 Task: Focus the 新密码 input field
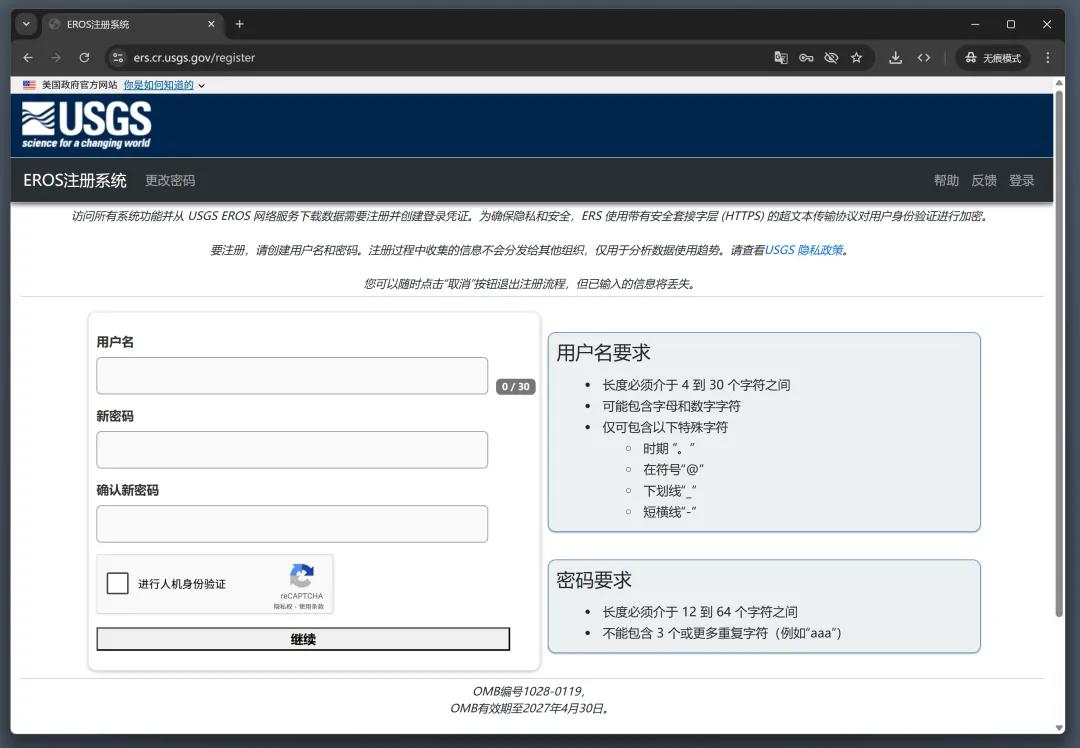[292, 450]
